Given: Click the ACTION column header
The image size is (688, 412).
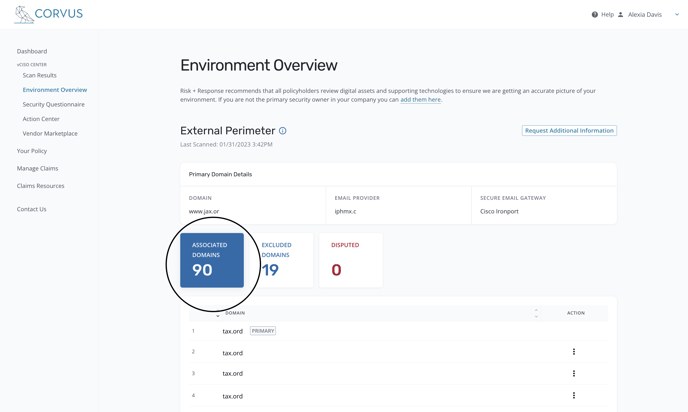Looking at the screenshot, I should 576,313.
